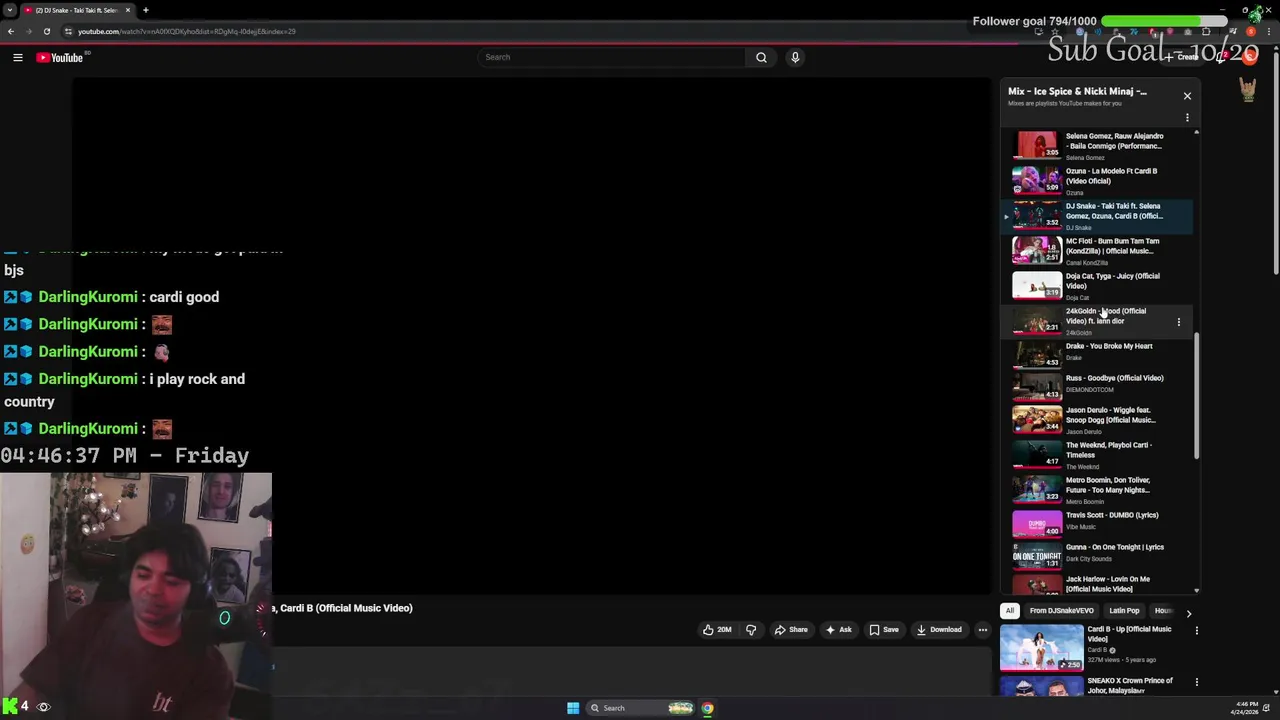Image resolution: width=1280 pixels, height=720 pixels.
Task: Select the All filter chip
Action: (x=1010, y=611)
